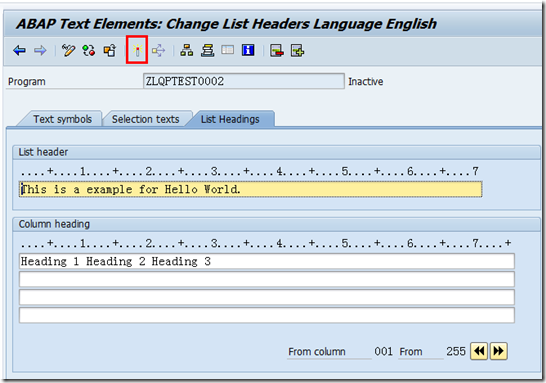This screenshot has height=383, width=546.
Task: Switch to the Text symbols tab
Action: pos(62,119)
